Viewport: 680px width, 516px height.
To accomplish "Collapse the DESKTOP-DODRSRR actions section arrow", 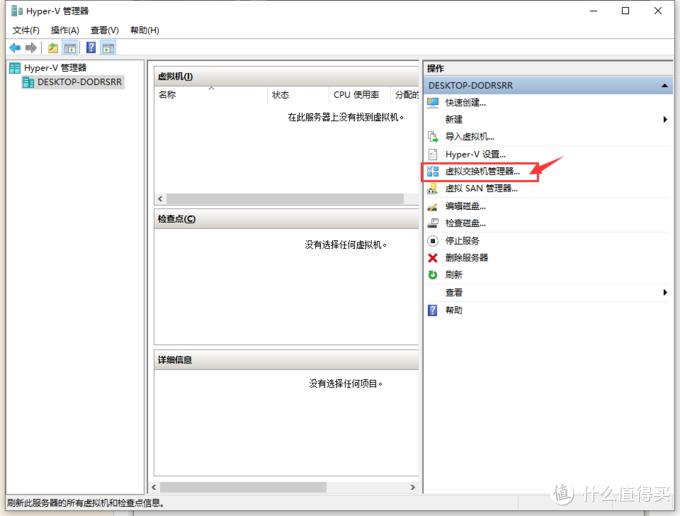I will [664, 85].
